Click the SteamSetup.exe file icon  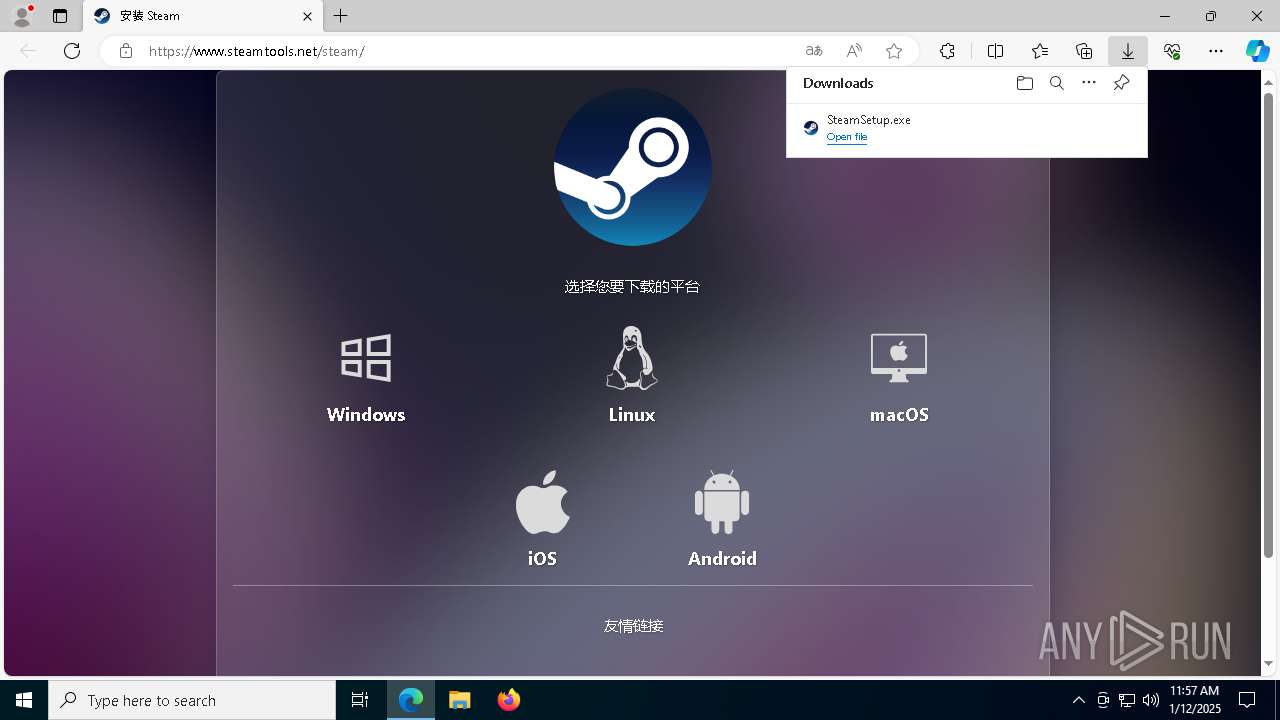pyautogui.click(x=811, y=128)
